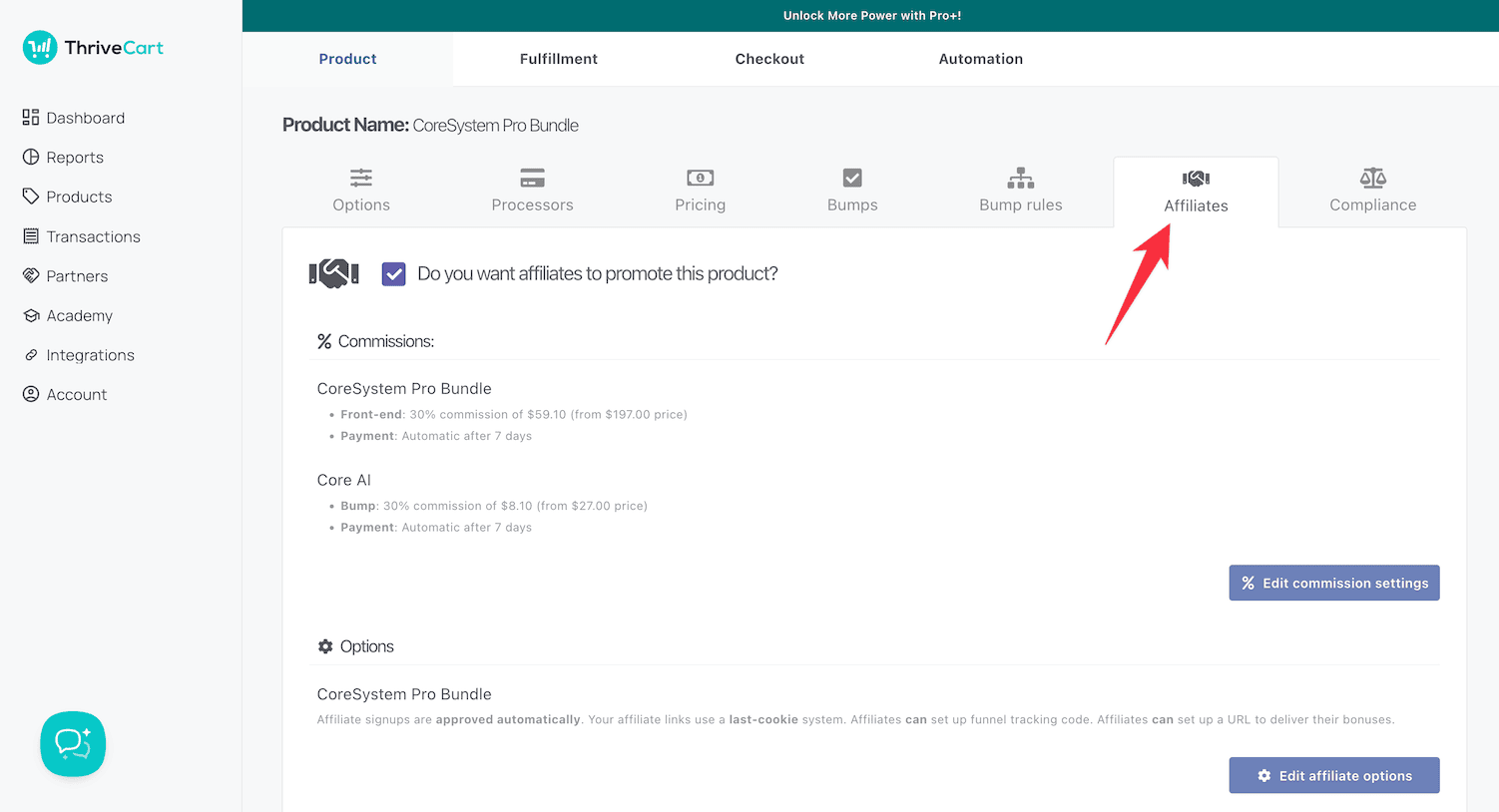Click Edit commission settings button
The image size is (1499, 812).
1333,583
